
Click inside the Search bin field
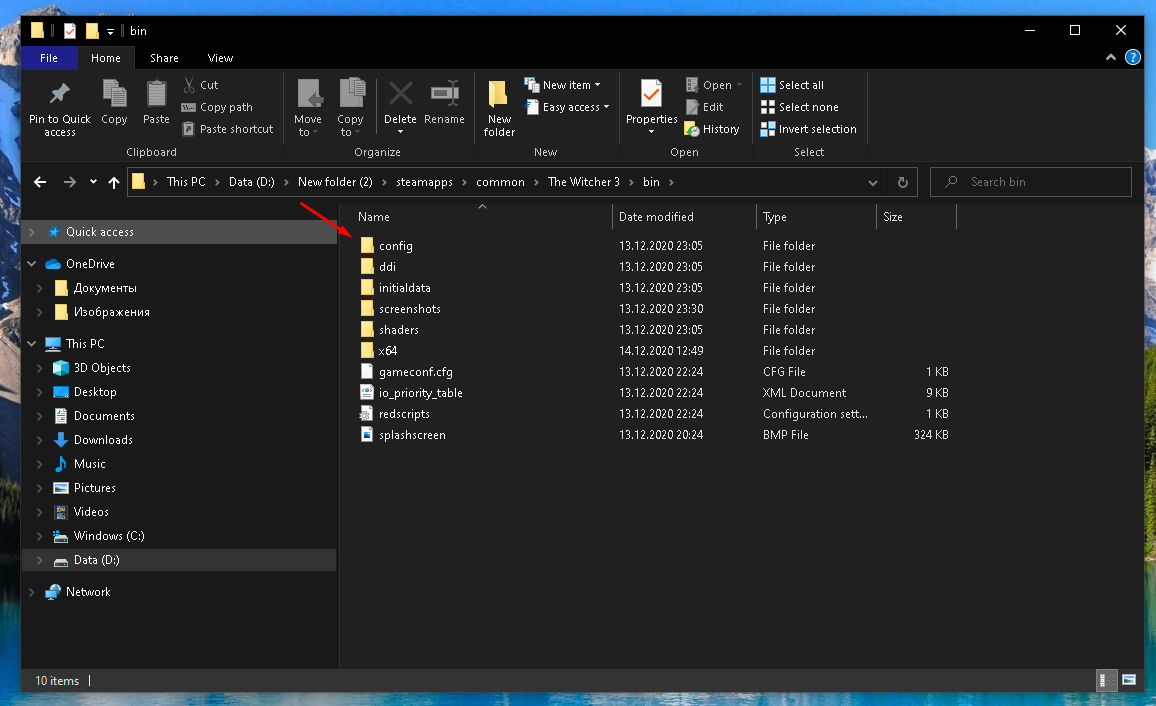click(1031, 182)
